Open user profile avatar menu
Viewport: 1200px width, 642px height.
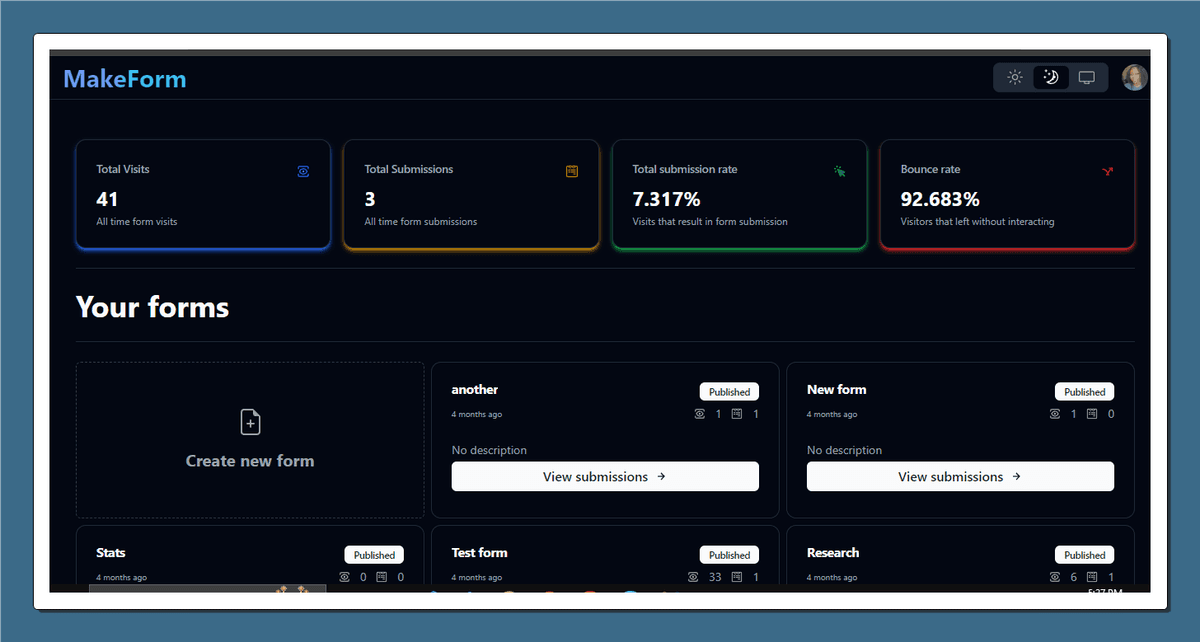[x=1134, y=78]
